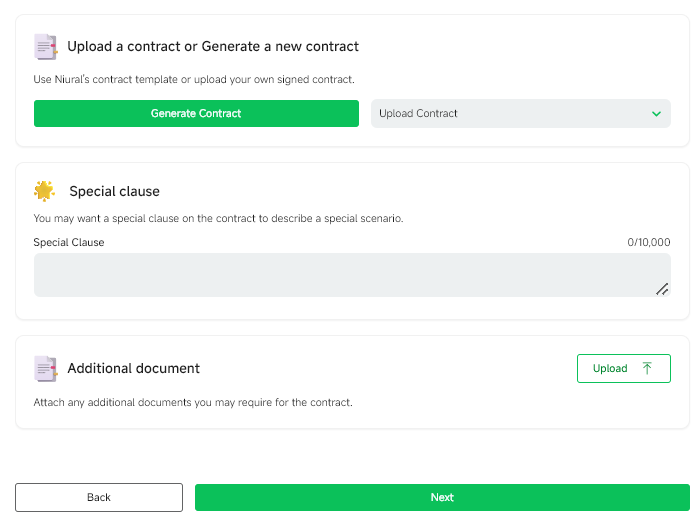Click the 'Attach any additional documents' description
Screen dimensions: 699x525
point(193,402)
